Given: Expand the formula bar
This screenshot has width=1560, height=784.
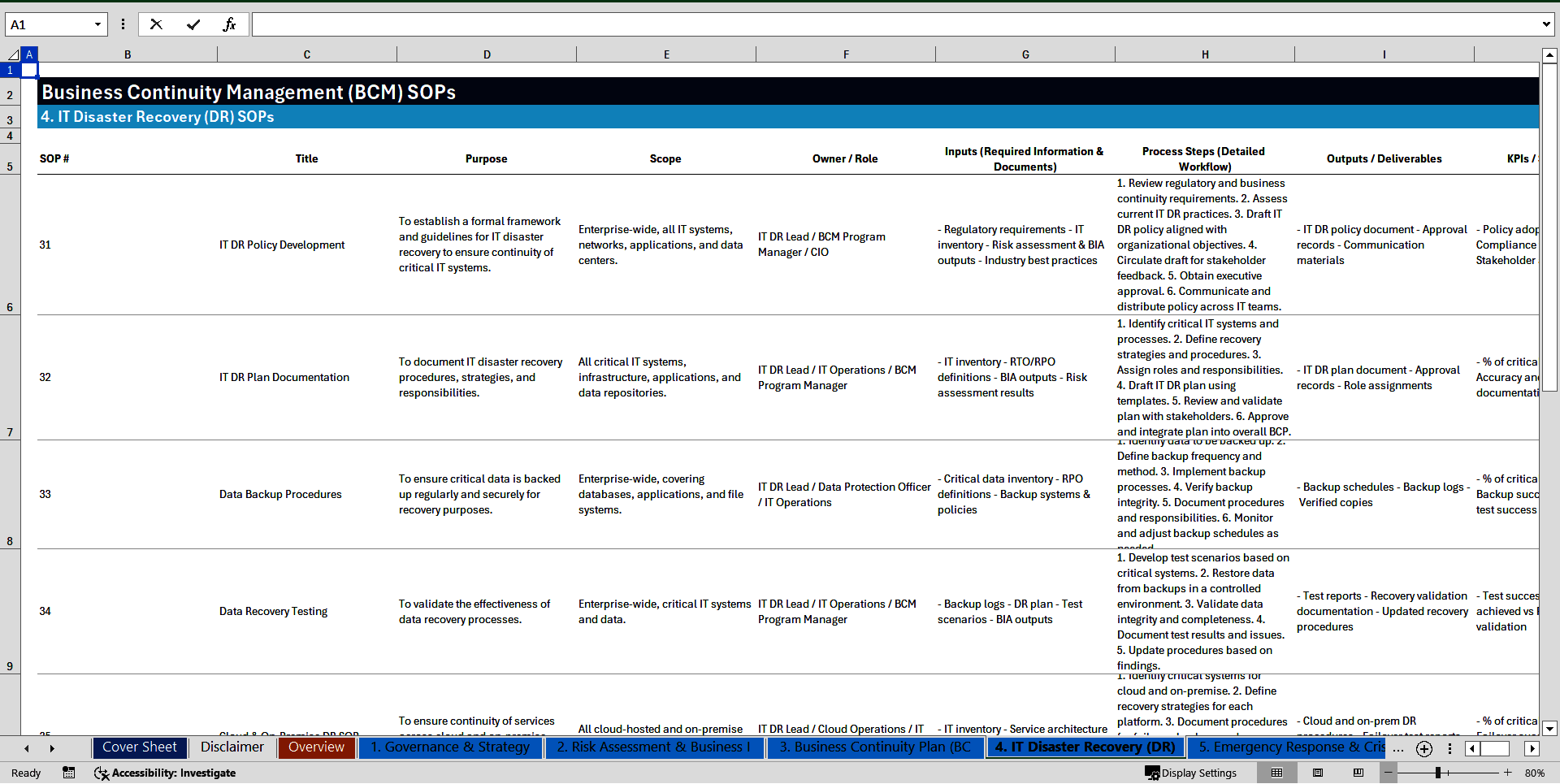Looking at the screenshot, I should (1545, 24).
